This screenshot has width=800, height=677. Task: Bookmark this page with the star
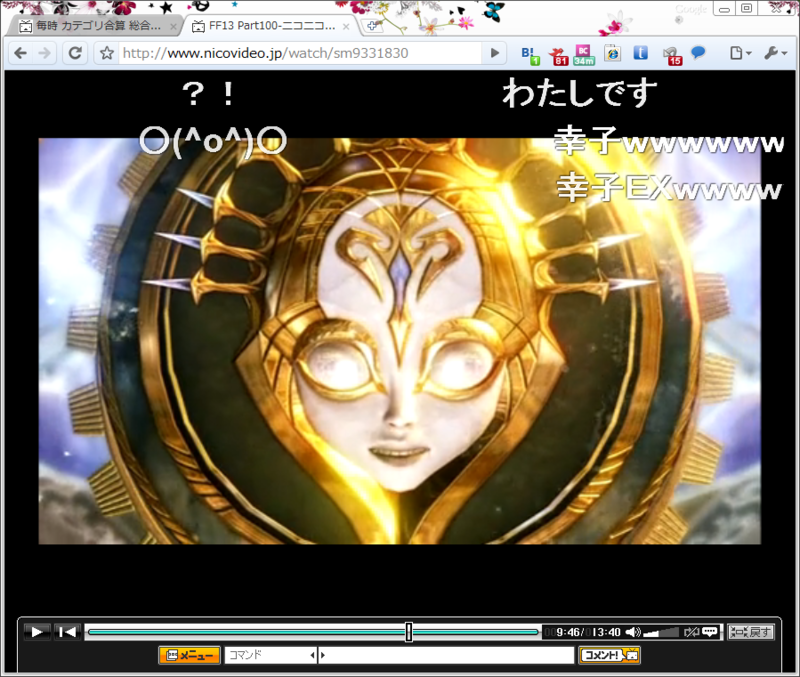[107, 53]
